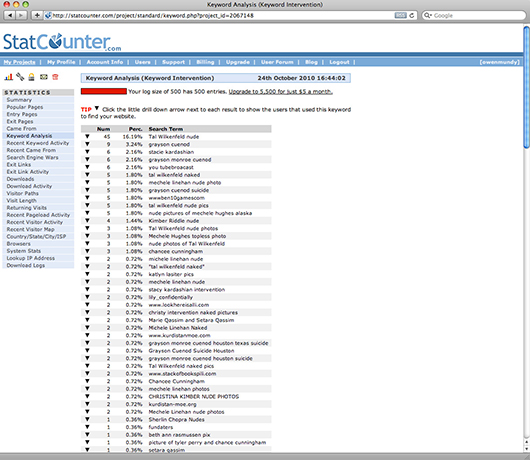
Task: Expand drill-down arrow for 'lily_confidentially'
Action: pos(87,297)
